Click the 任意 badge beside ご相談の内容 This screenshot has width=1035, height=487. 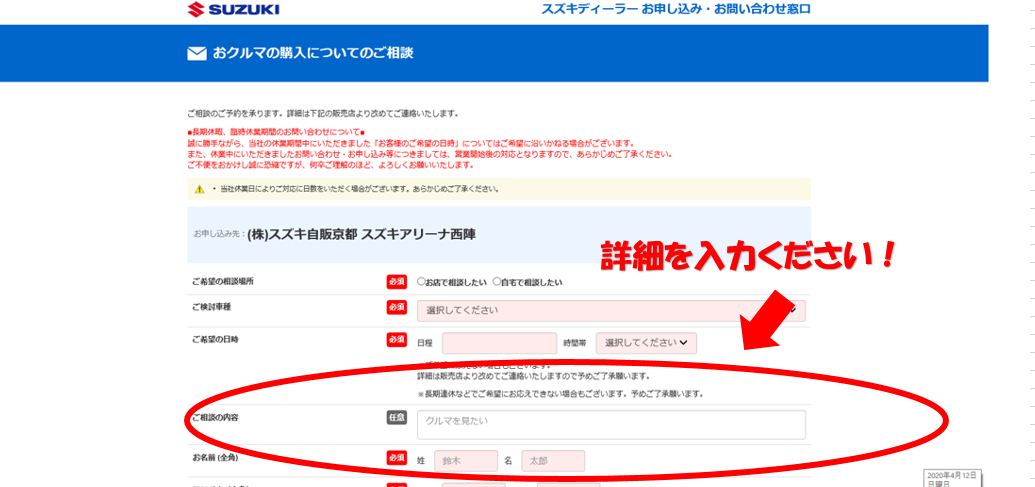click(396, 417)
